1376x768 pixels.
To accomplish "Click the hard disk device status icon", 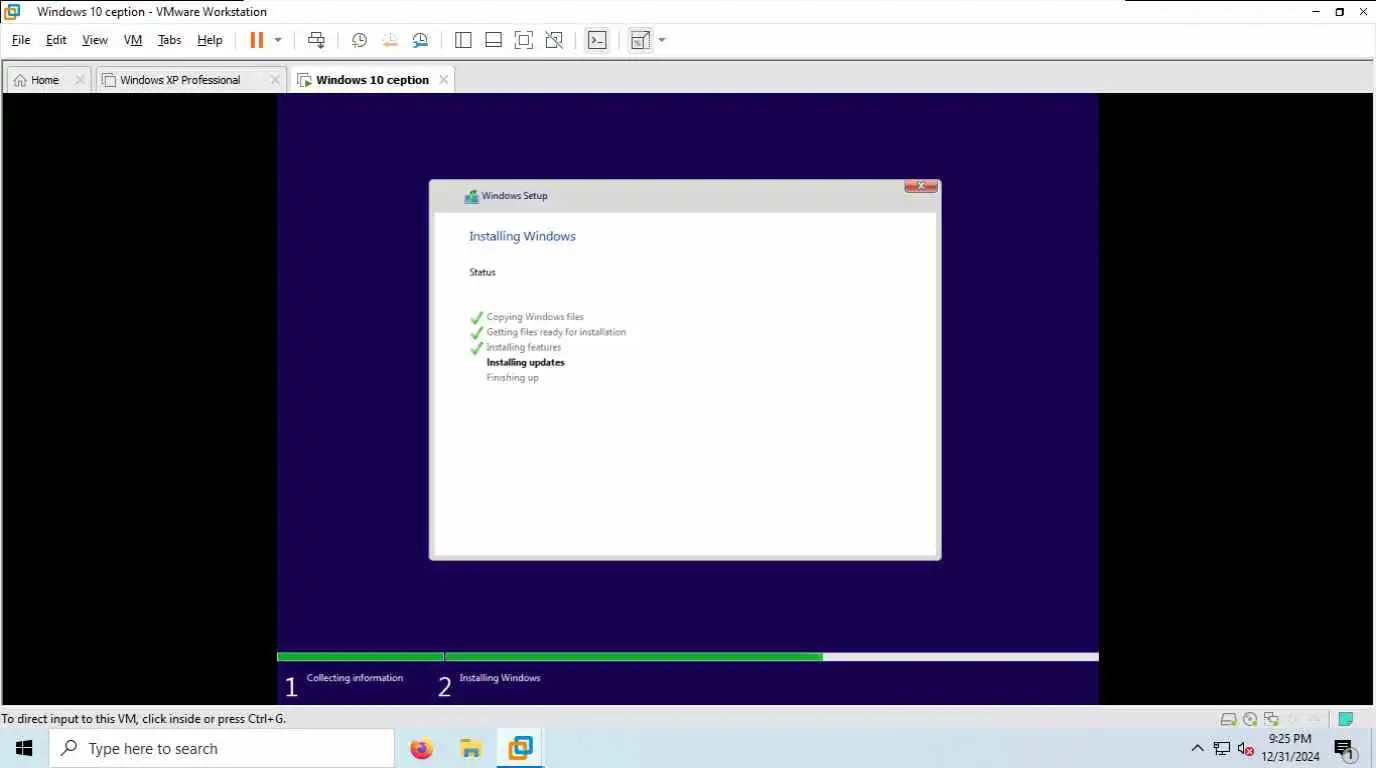I will (x=1228, y=719).
